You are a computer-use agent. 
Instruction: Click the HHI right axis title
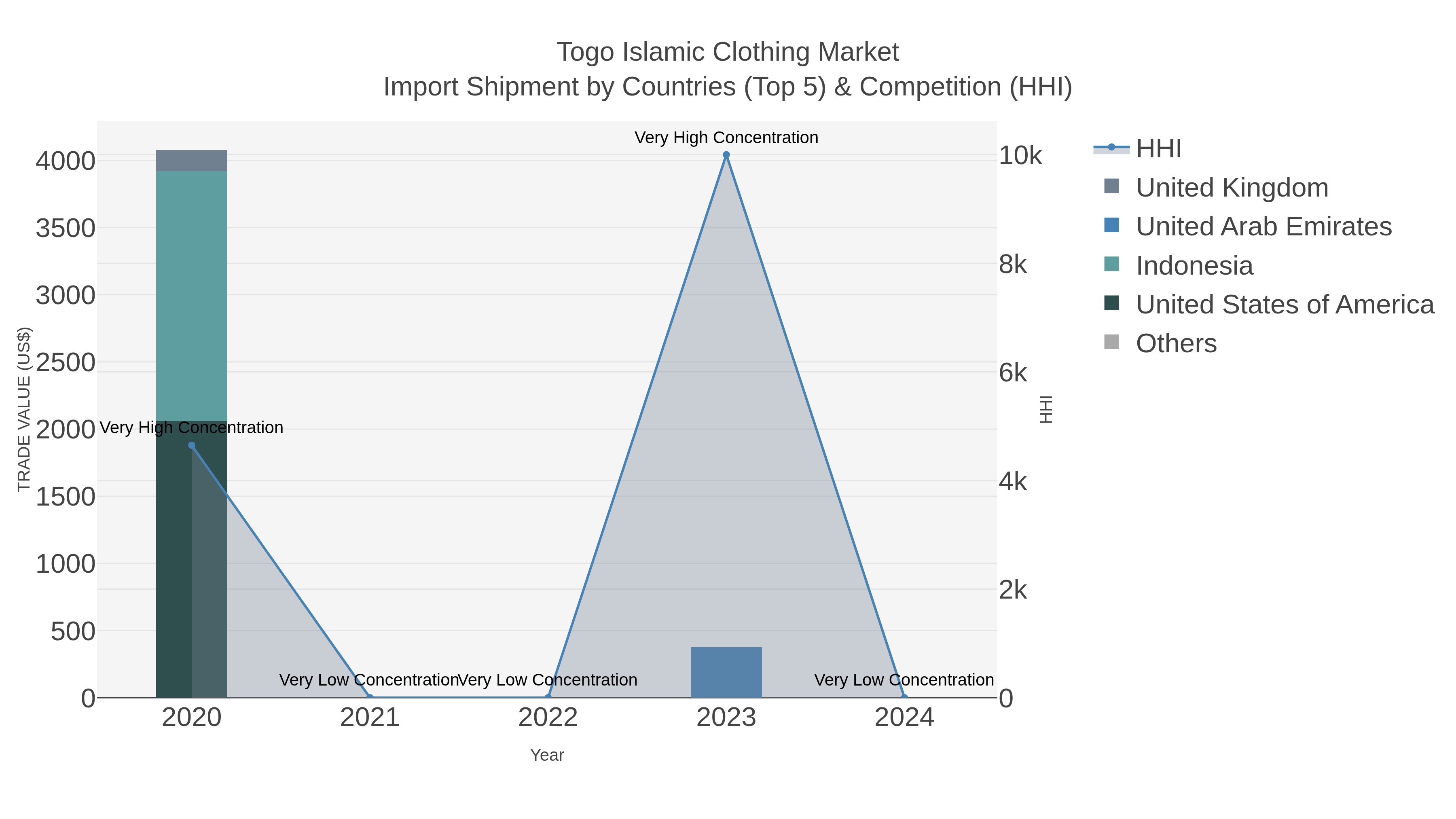click(x=1046, y=409)
